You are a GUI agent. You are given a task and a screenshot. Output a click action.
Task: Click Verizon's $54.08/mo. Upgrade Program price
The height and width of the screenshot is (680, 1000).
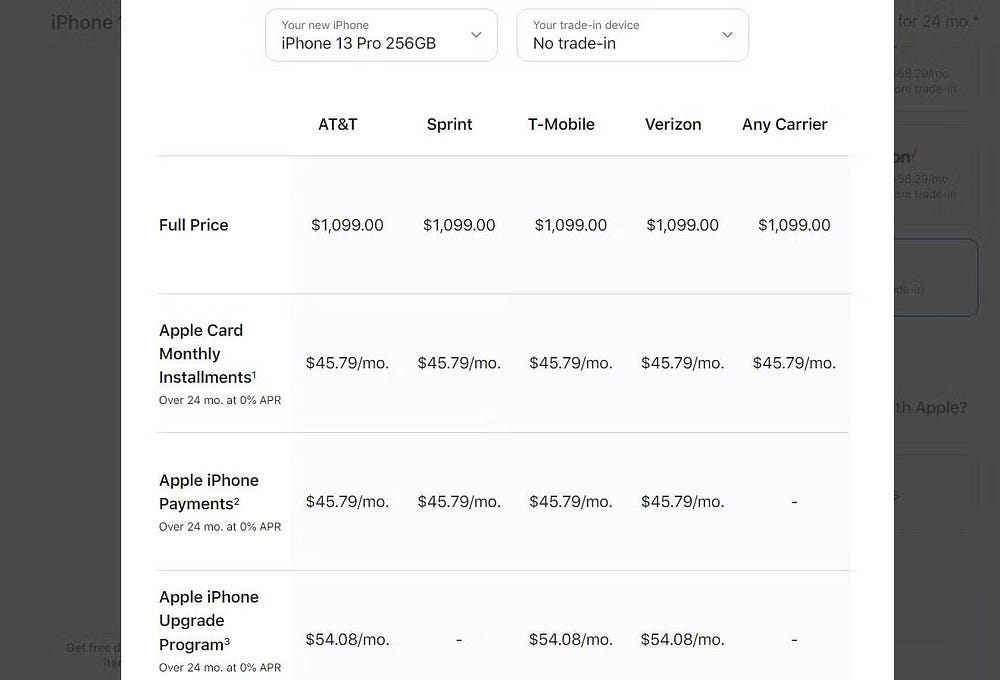[682, 639]
